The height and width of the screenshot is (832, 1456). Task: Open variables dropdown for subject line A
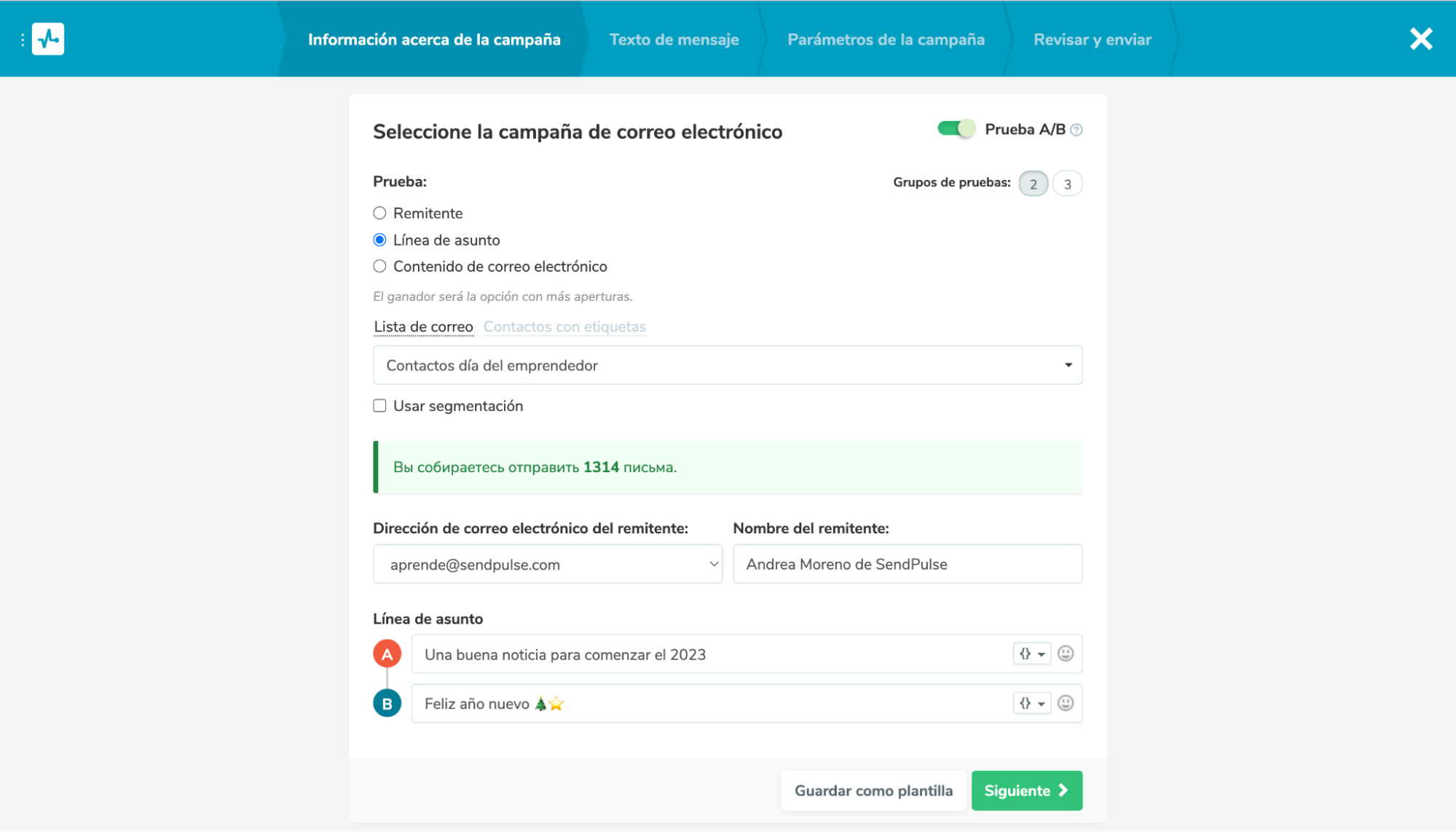[x=1031, y=654]
